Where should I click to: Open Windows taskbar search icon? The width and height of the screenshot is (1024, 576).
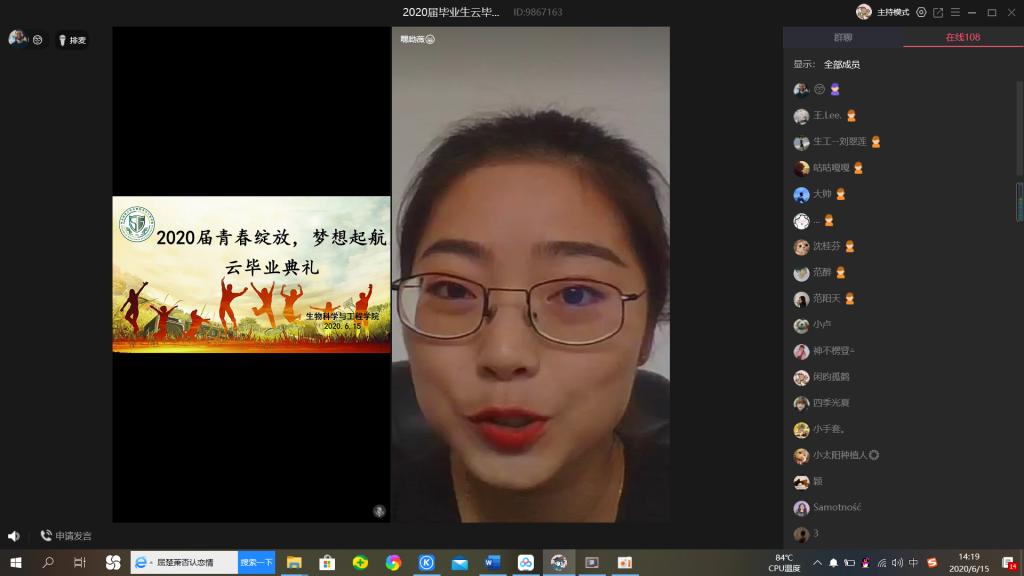(48, 562)
